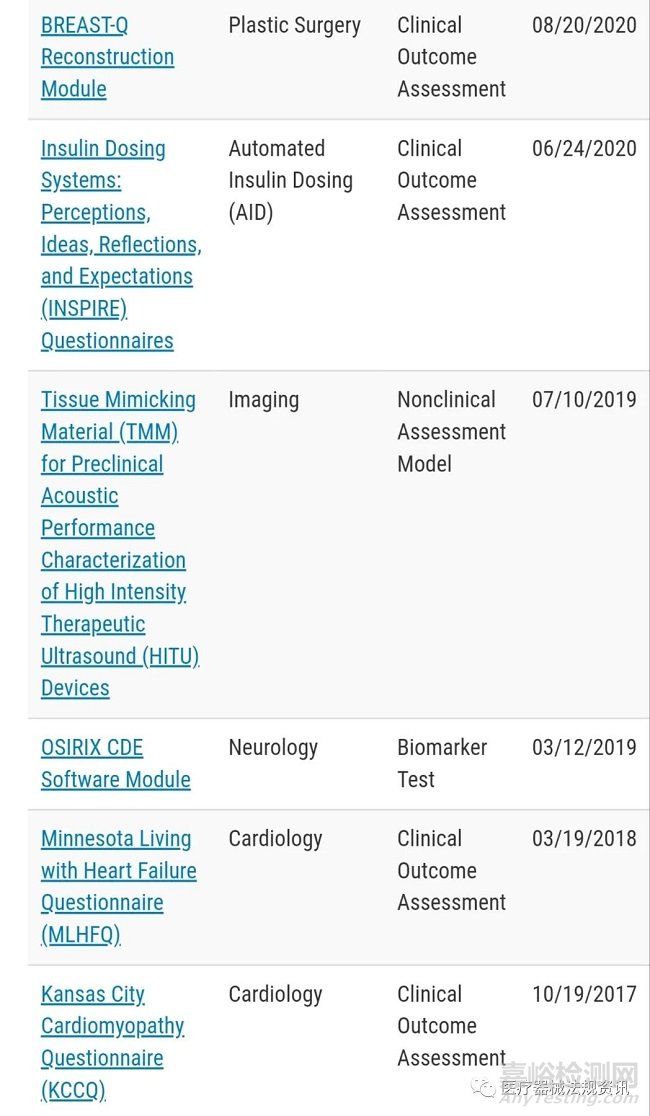This screenshot has height=1116, width=650.
Task: Select the Neurology category cell
Action: [x=272, y=748]
